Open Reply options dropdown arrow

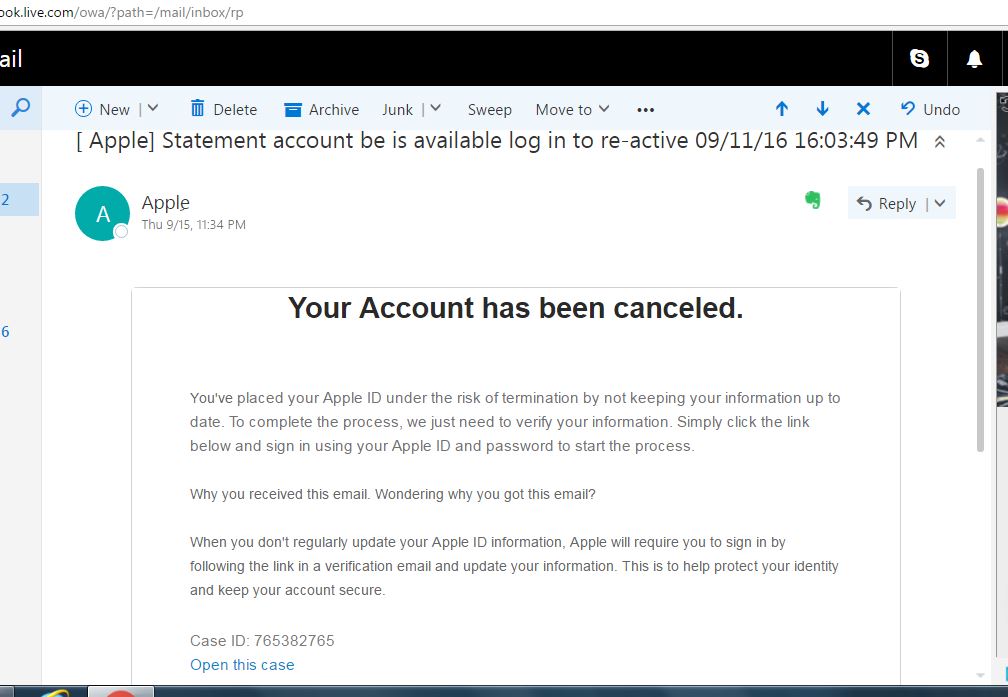pyautogui.click(x=941, y=203)
